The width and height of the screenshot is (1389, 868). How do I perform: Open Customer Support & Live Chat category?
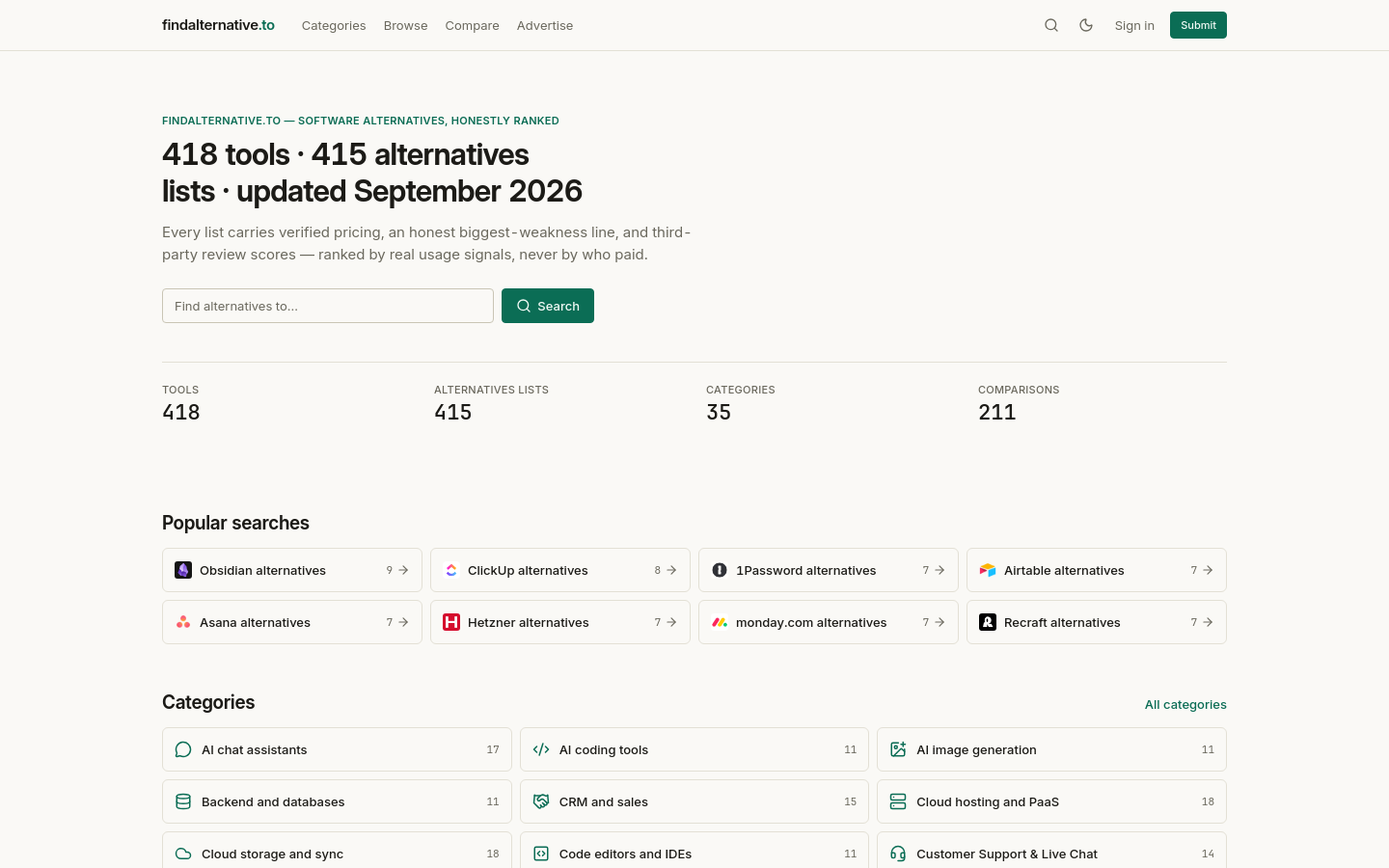pyautogui.click(x=1051, y=851)
